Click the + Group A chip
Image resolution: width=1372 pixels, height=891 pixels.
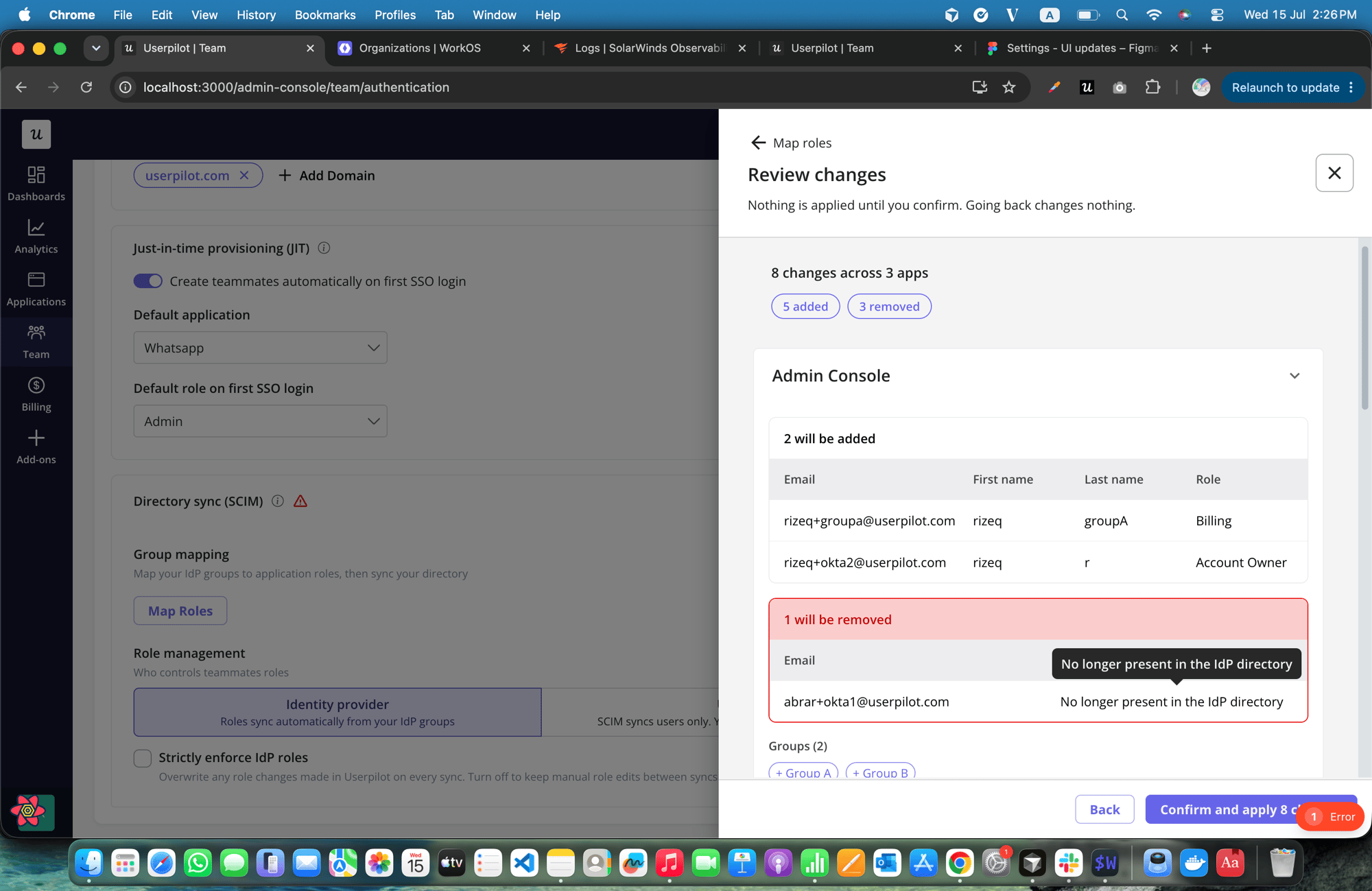pyautogui.click(x=804, y=772)
